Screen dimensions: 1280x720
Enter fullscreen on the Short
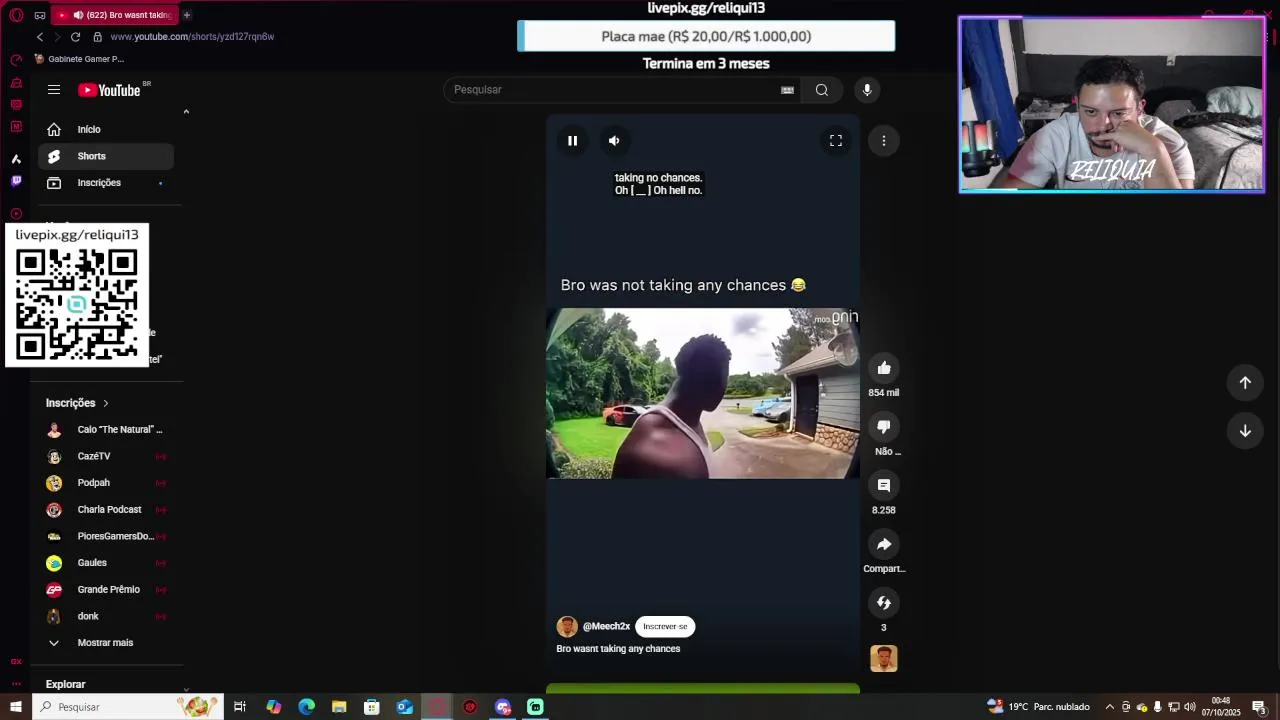pos(836,141)
